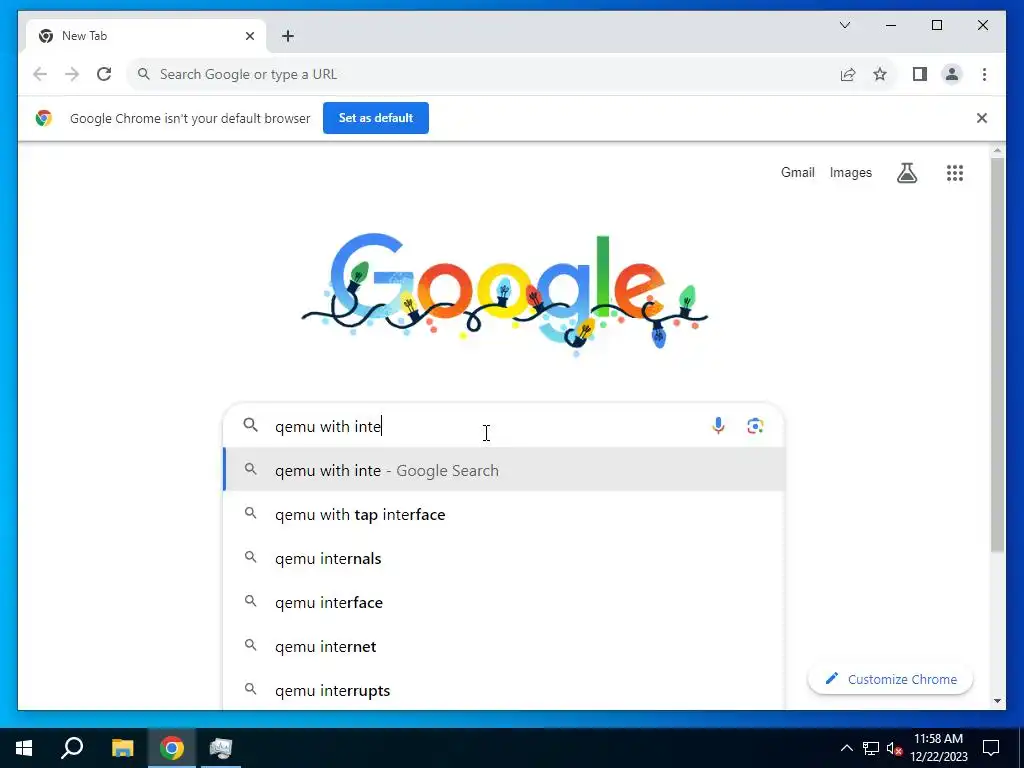This screenshot has width=1024, height=768.
Task: Go back using the browser back arrow
Action: (x=40, y=74)
